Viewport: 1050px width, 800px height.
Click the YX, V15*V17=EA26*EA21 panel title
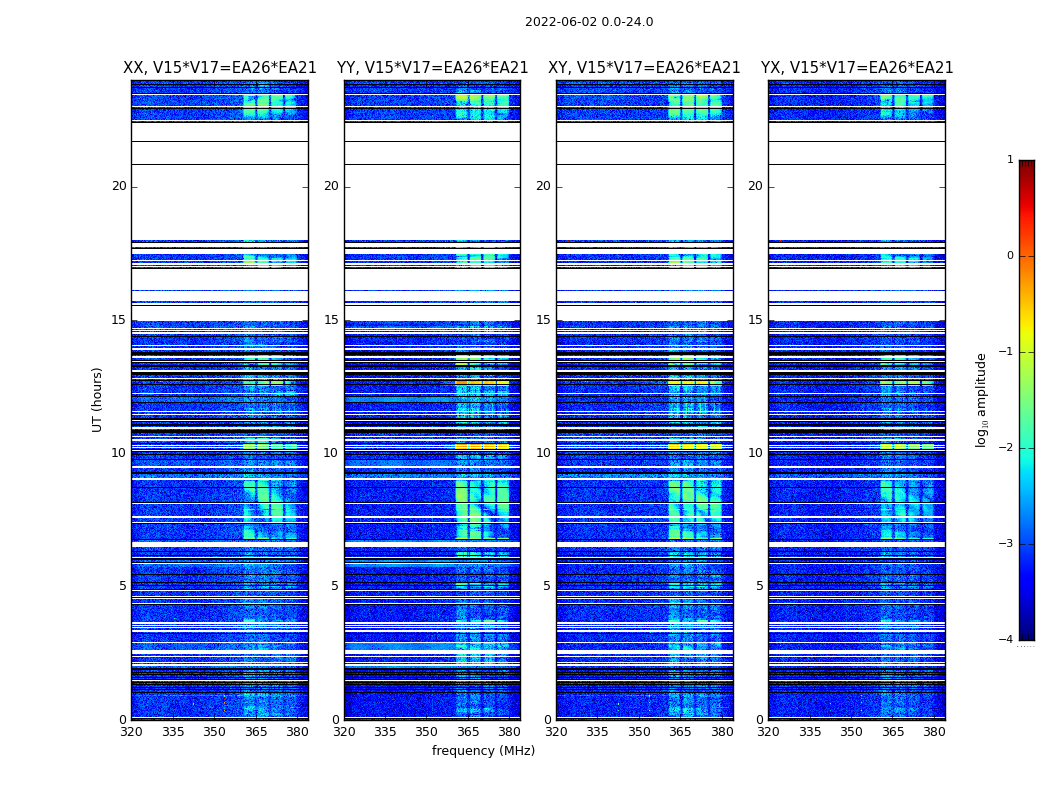tap(857, 68)
